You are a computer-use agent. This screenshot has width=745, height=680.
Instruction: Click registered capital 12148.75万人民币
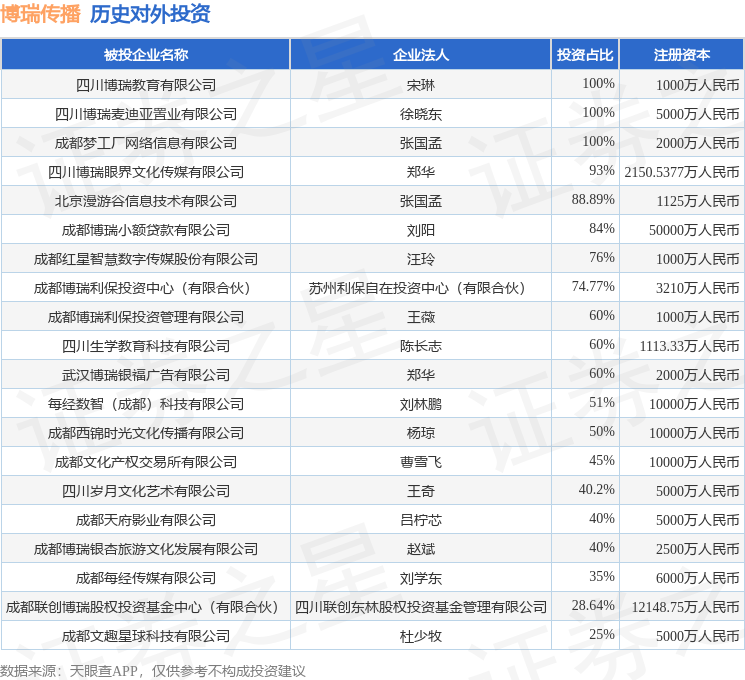click(x=686, y=607)
